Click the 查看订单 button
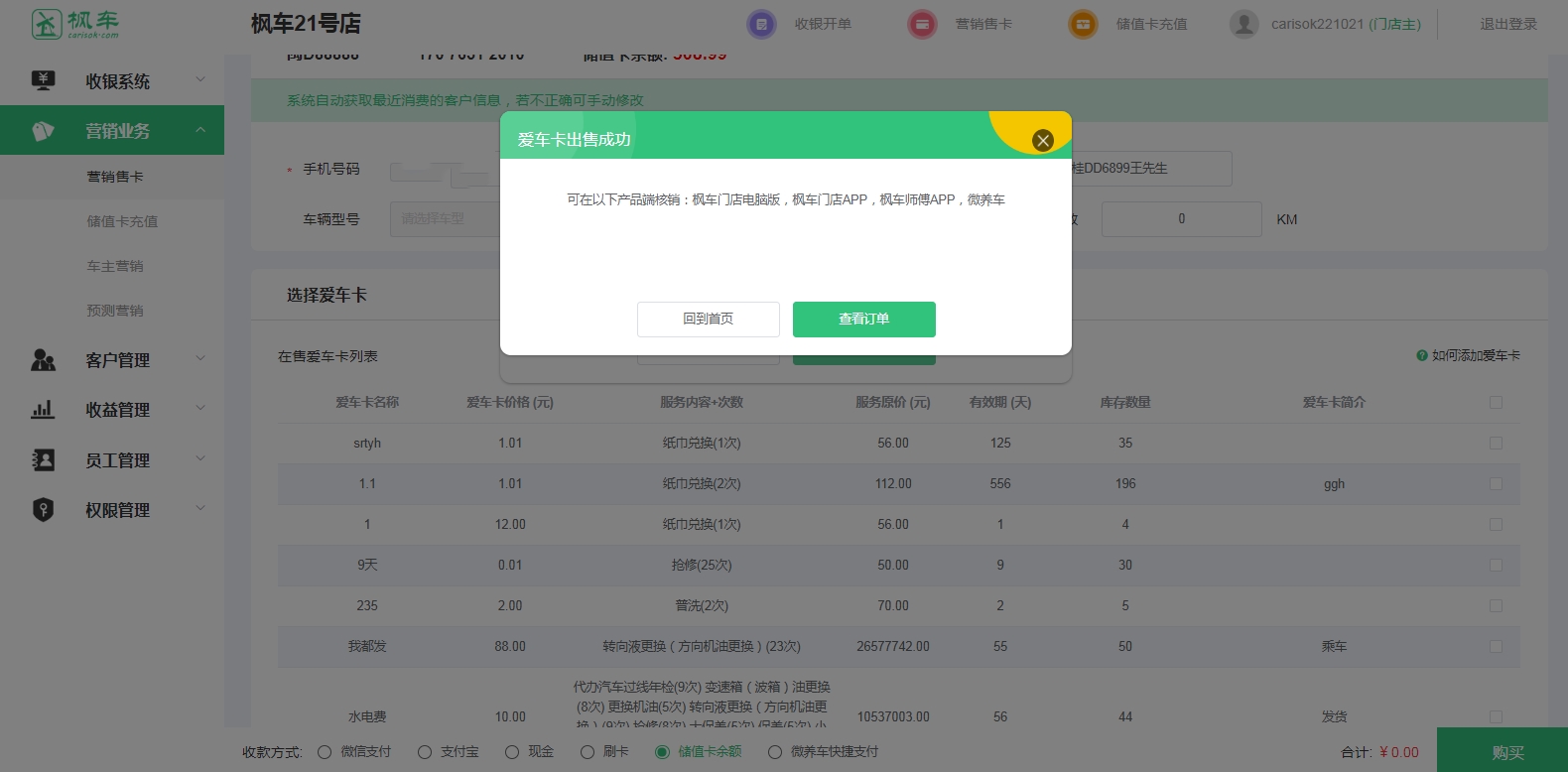Screen dimensions: 1568x772 click(863, 320)
